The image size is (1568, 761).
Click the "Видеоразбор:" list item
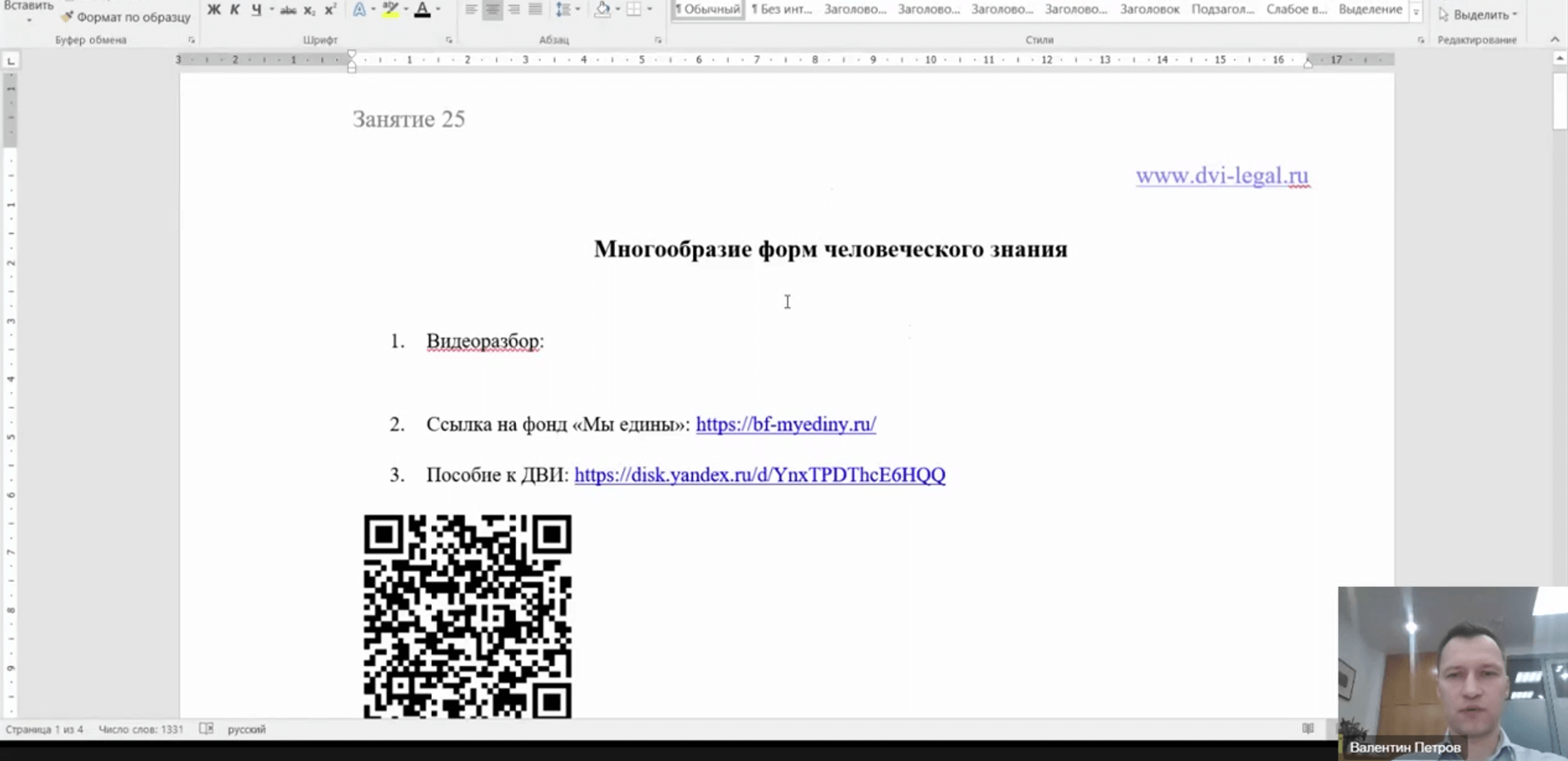[486, 341]
